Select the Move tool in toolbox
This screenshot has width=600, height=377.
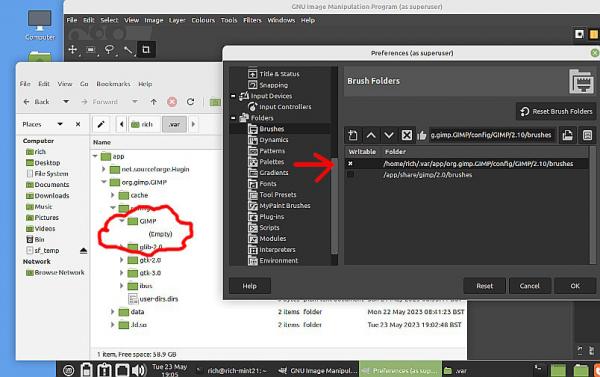click(72, 49)
